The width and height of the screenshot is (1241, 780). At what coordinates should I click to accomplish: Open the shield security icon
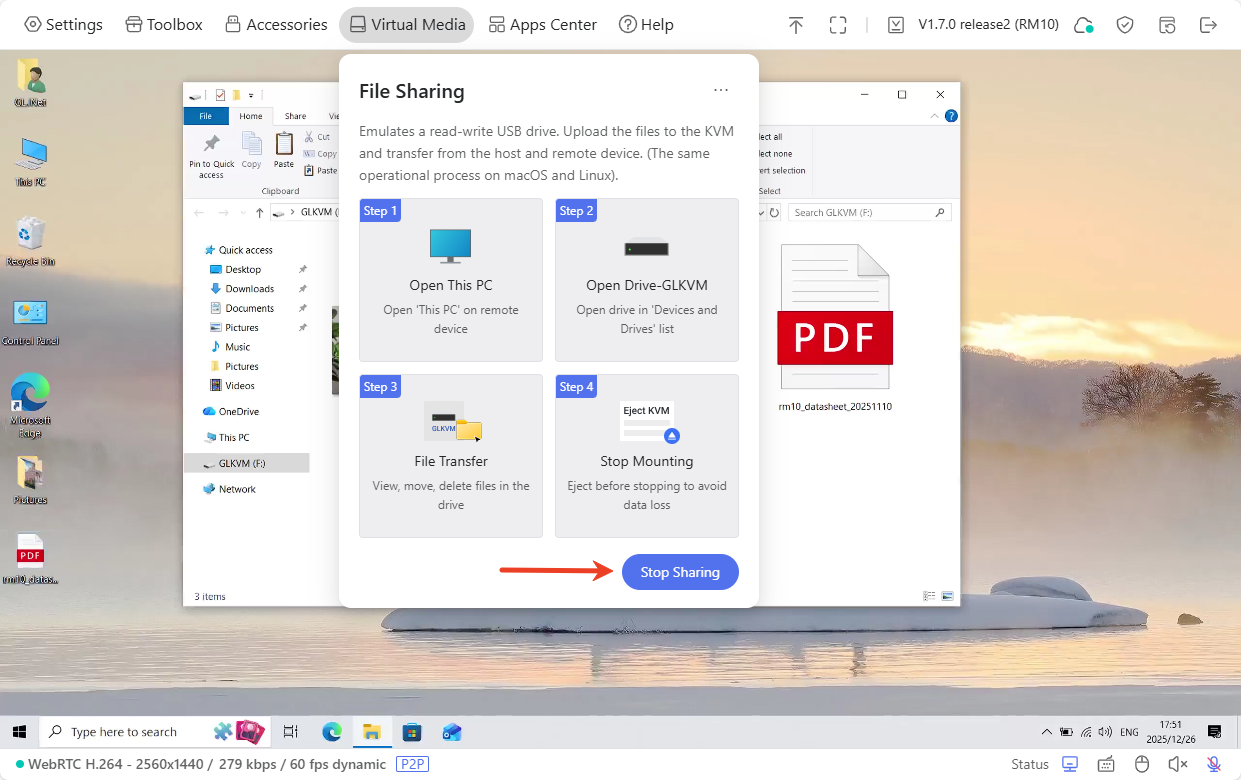(1125, 25)
